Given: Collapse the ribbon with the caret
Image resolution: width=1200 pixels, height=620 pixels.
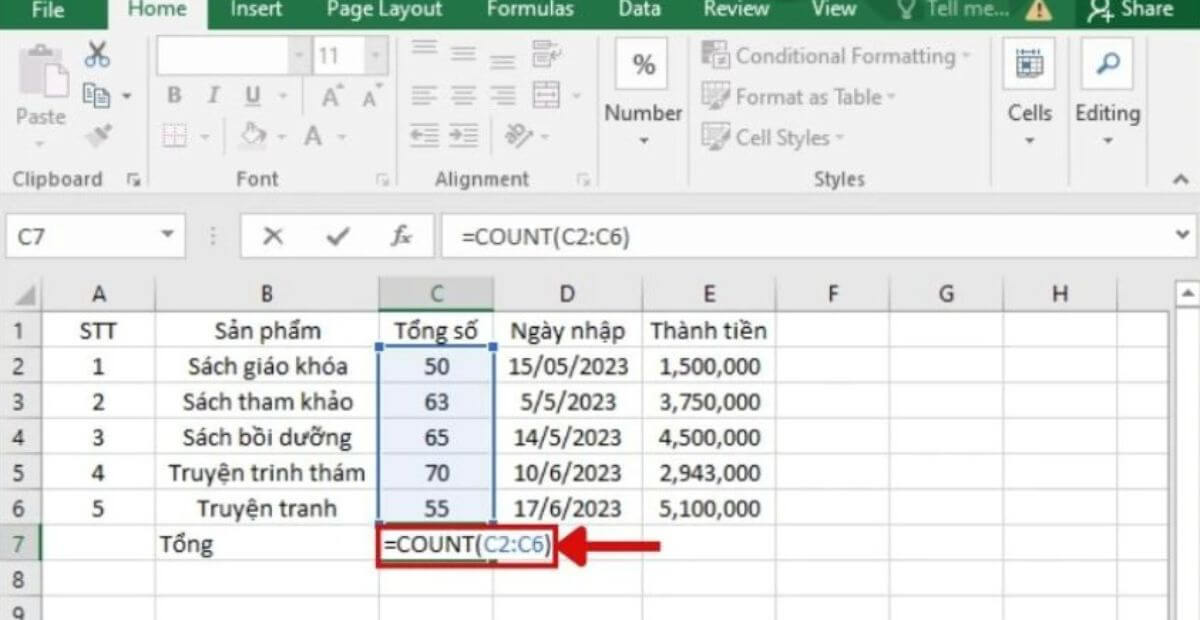Looking at the screenshot, I should [x=1179, y=180].
